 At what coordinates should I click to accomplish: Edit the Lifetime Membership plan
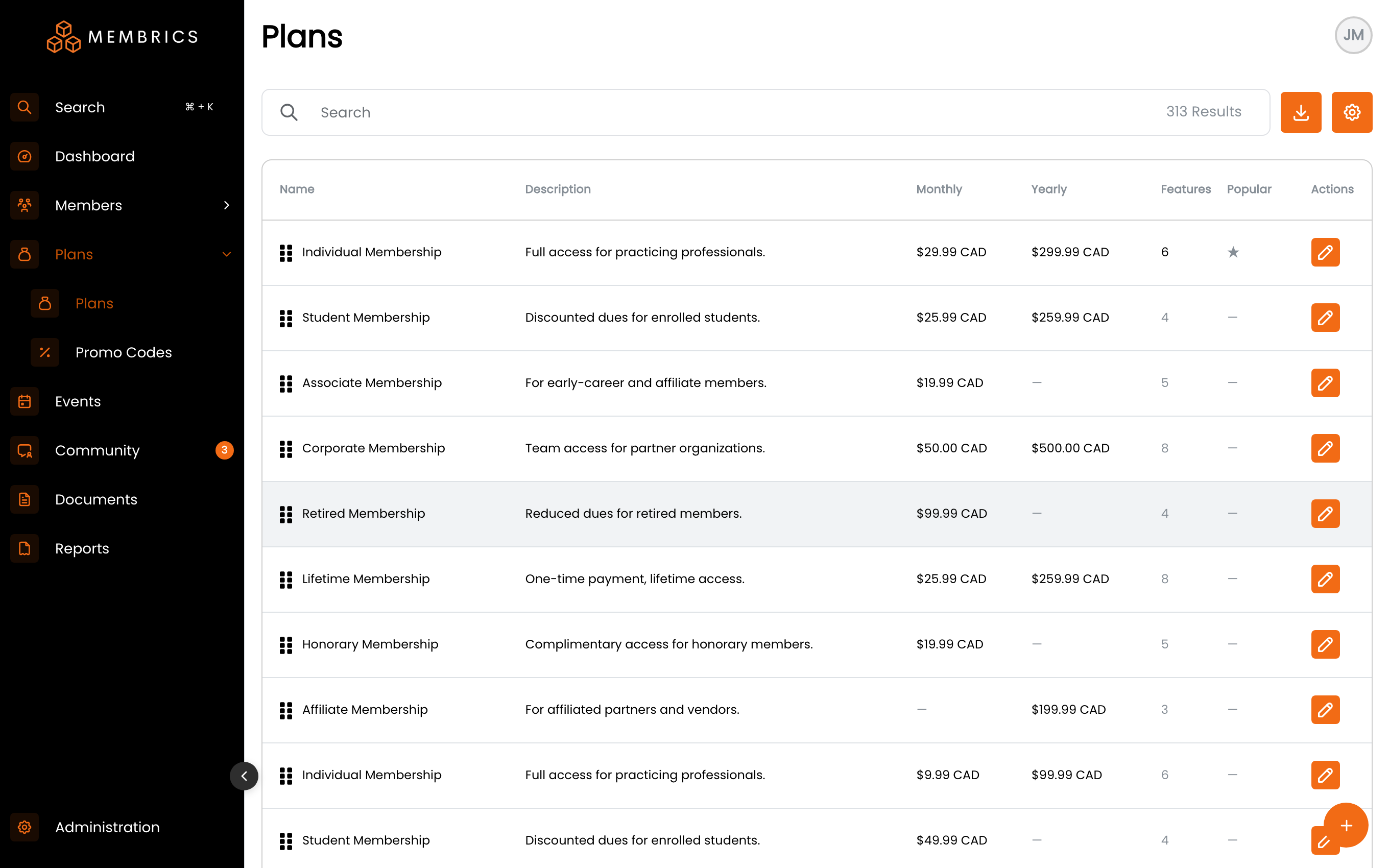click(x=1325, y=578)
